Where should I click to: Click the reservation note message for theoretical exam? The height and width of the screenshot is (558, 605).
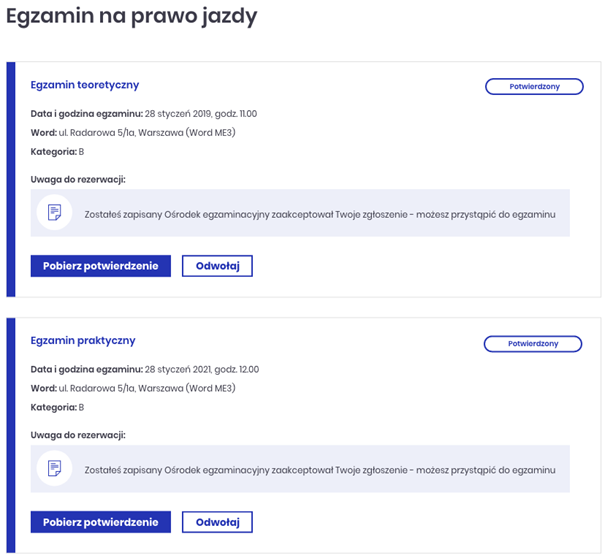(320, 215)
